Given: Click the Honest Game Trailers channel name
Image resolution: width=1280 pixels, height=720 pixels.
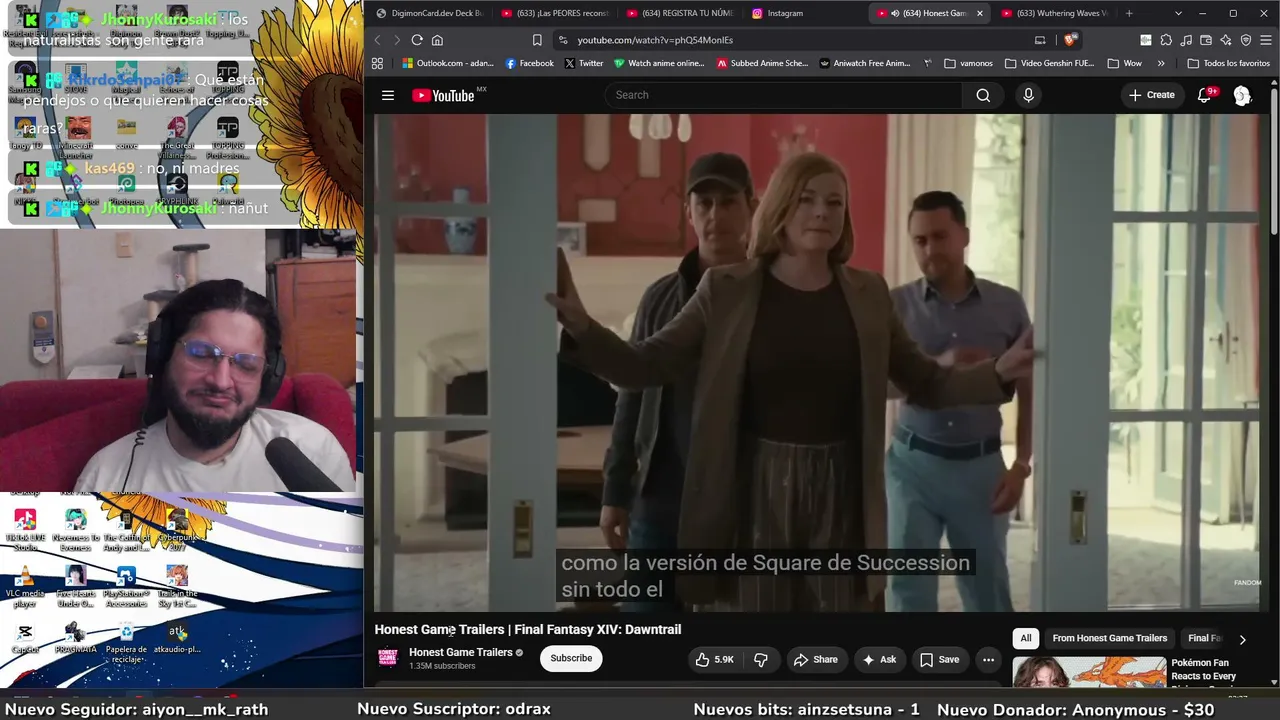Looking at the screenshot, I should [461, 652].
